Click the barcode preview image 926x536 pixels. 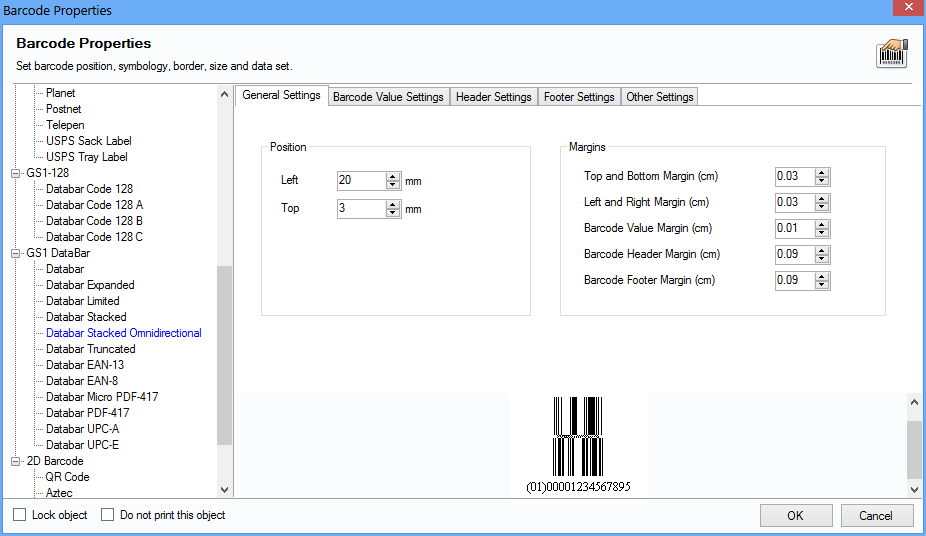point(578,444)
